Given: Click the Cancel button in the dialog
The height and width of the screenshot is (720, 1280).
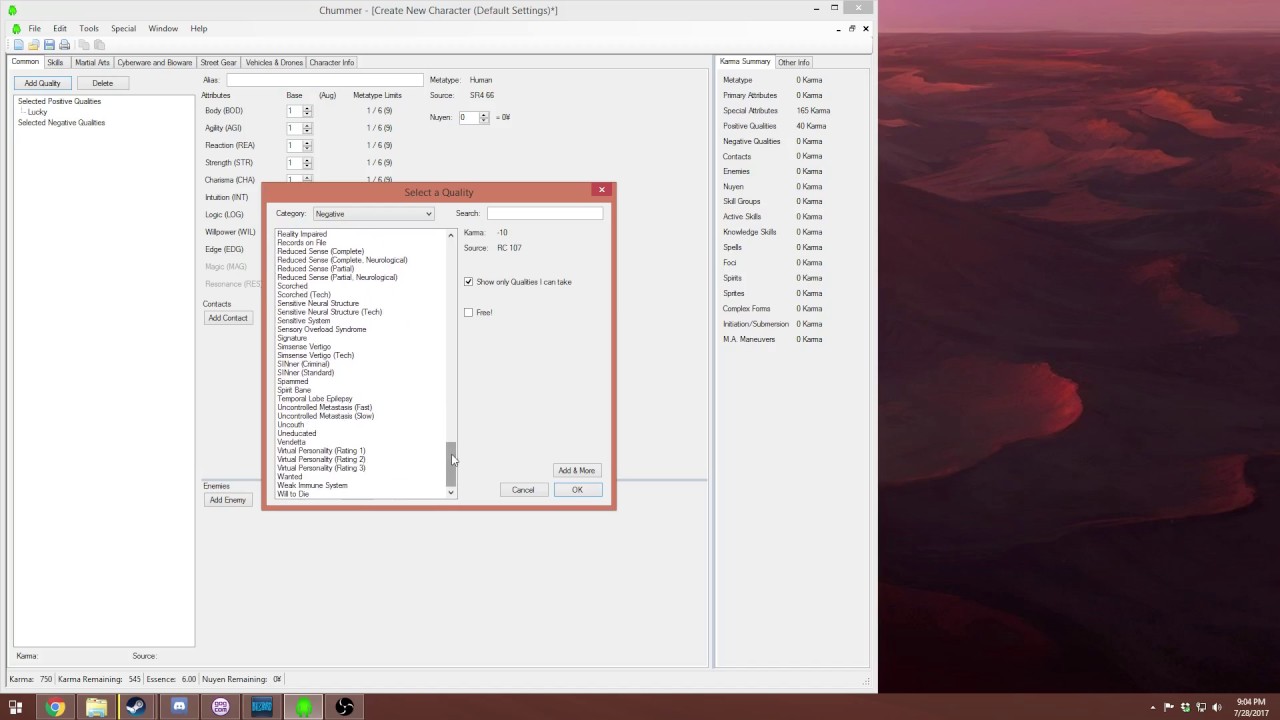Looking at the screenshot, I should pyautogui.click(x=523, y=490).
